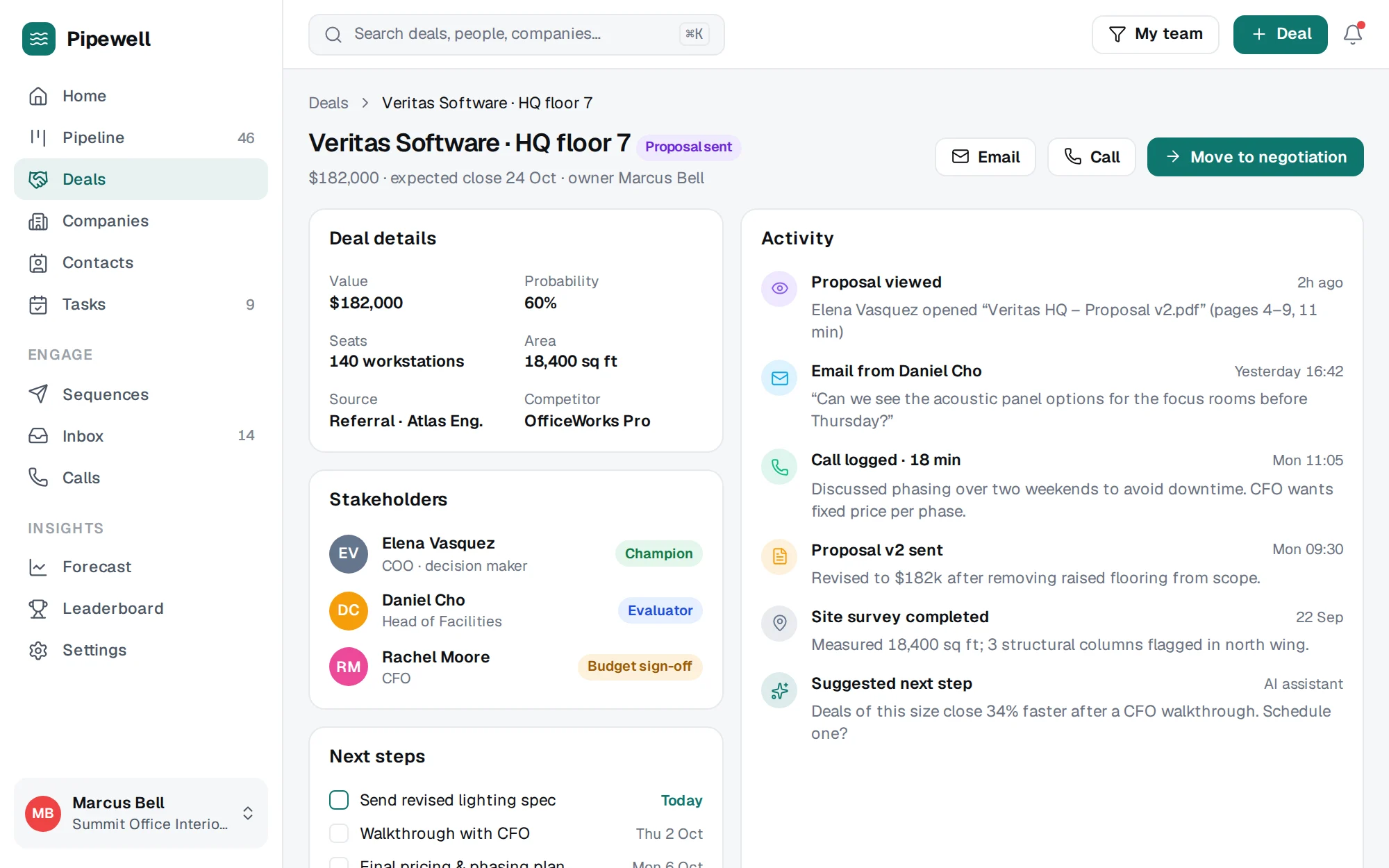Screen dimensions: 1389x868
Task: Click the search magnifier icon
Action: tap(333, 35)
